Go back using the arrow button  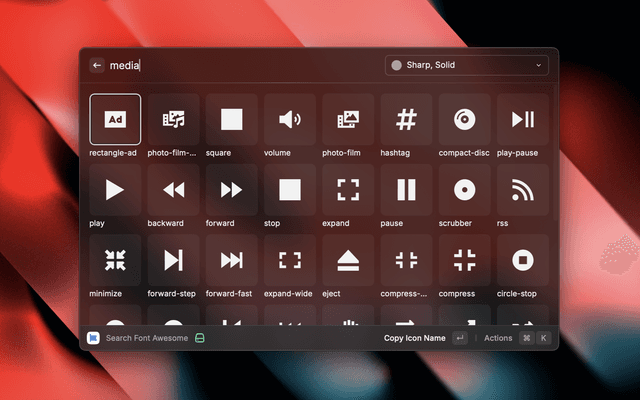(97, 65)
